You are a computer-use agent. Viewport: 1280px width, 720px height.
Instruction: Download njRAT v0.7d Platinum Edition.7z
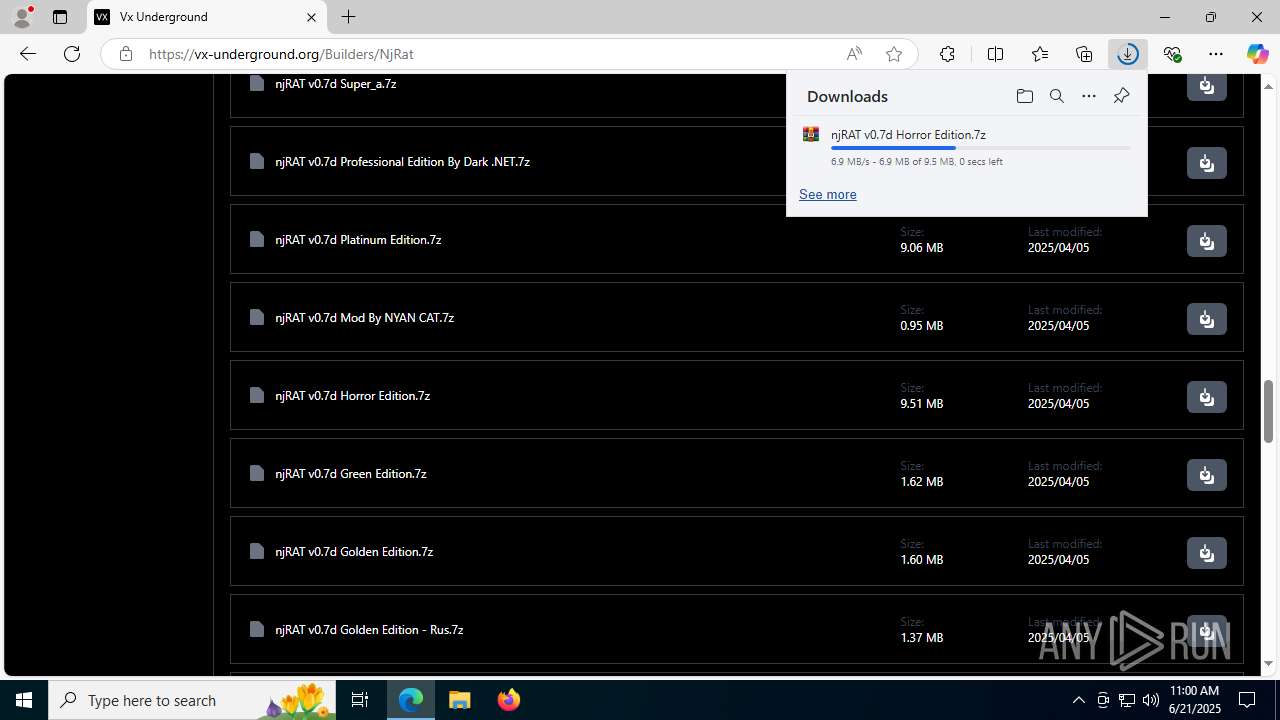pyautogui.click(x=1206, y=241)
